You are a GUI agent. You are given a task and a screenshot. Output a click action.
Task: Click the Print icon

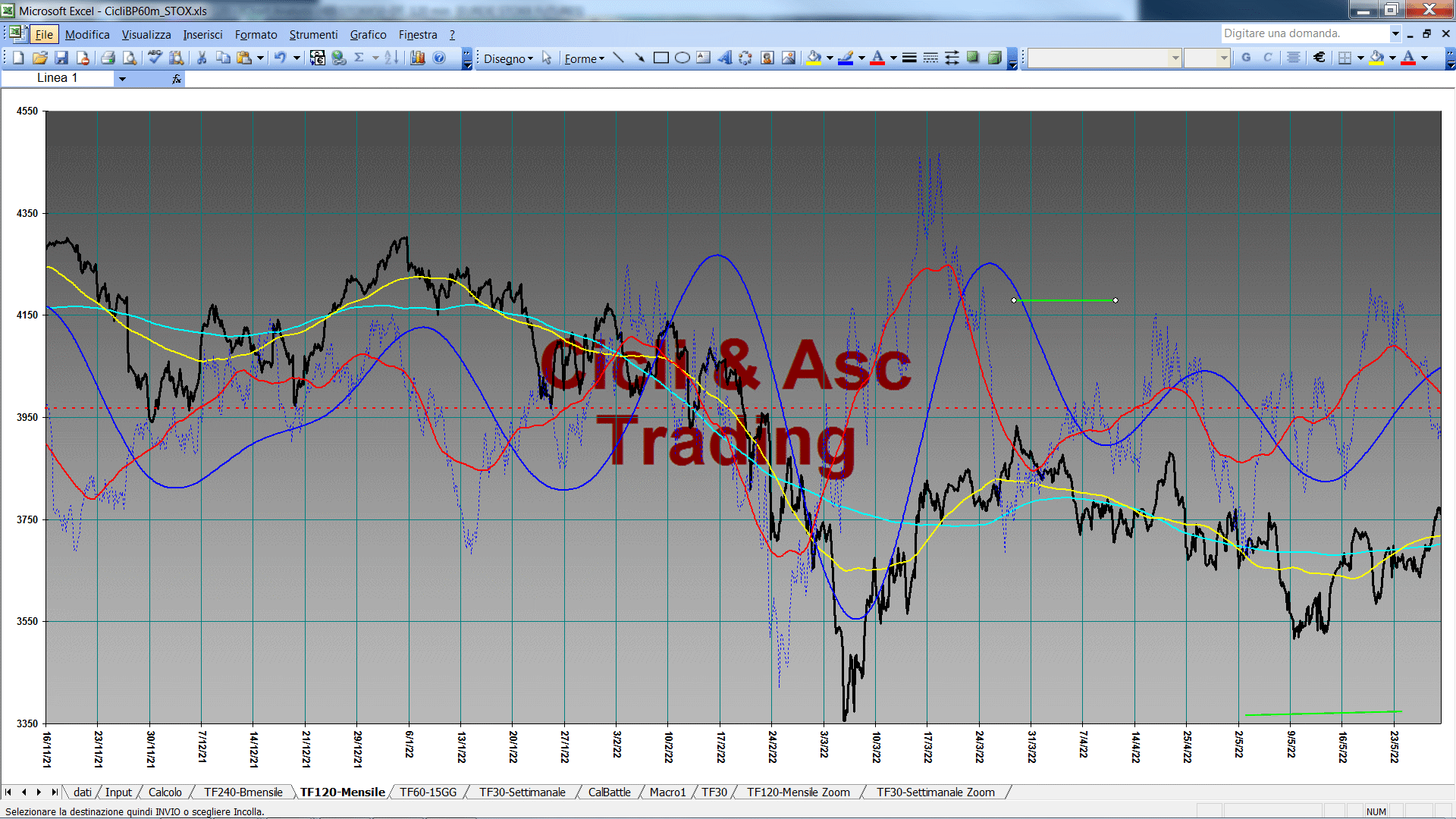(108, 58)
